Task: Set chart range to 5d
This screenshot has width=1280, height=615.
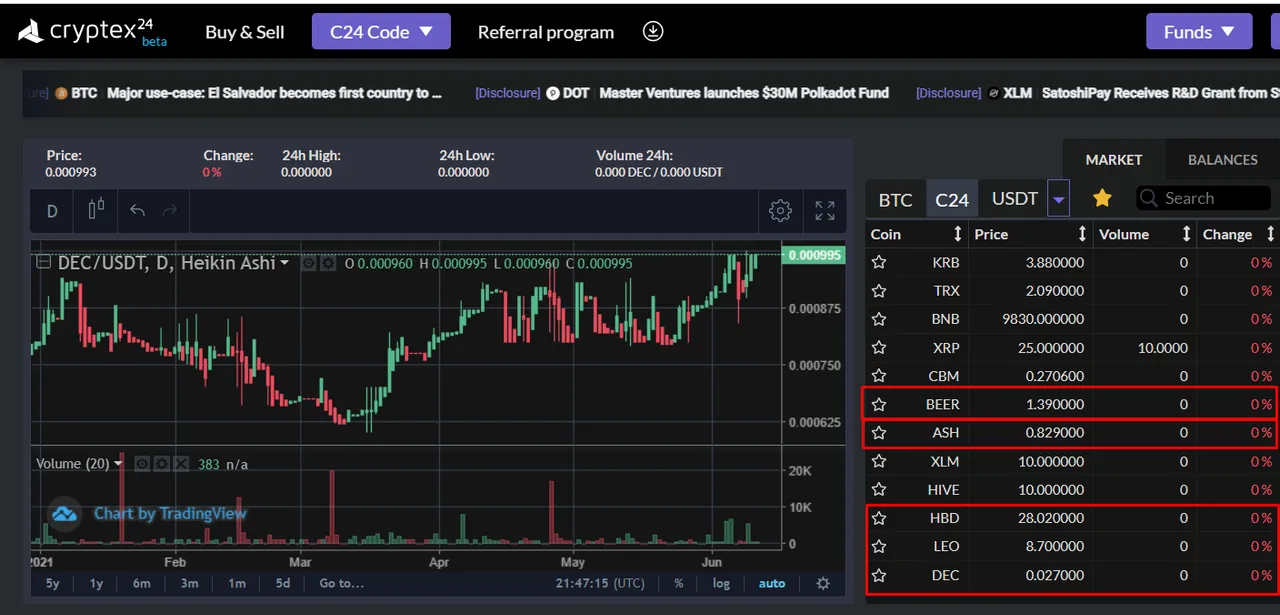Action: tap(283, 583)
